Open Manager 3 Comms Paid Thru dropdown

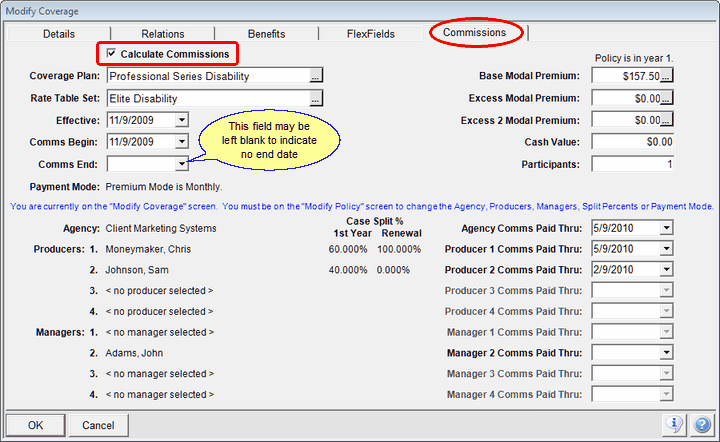click(666, 373)
